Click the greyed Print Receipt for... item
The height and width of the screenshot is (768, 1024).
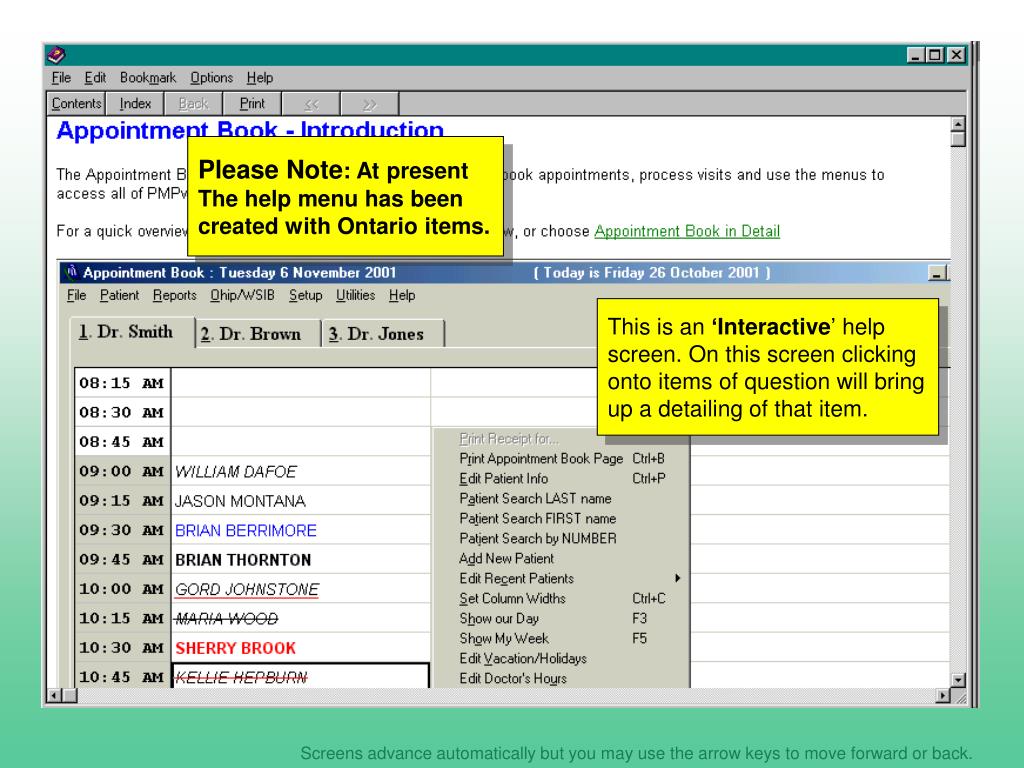(x=509, y=439)
